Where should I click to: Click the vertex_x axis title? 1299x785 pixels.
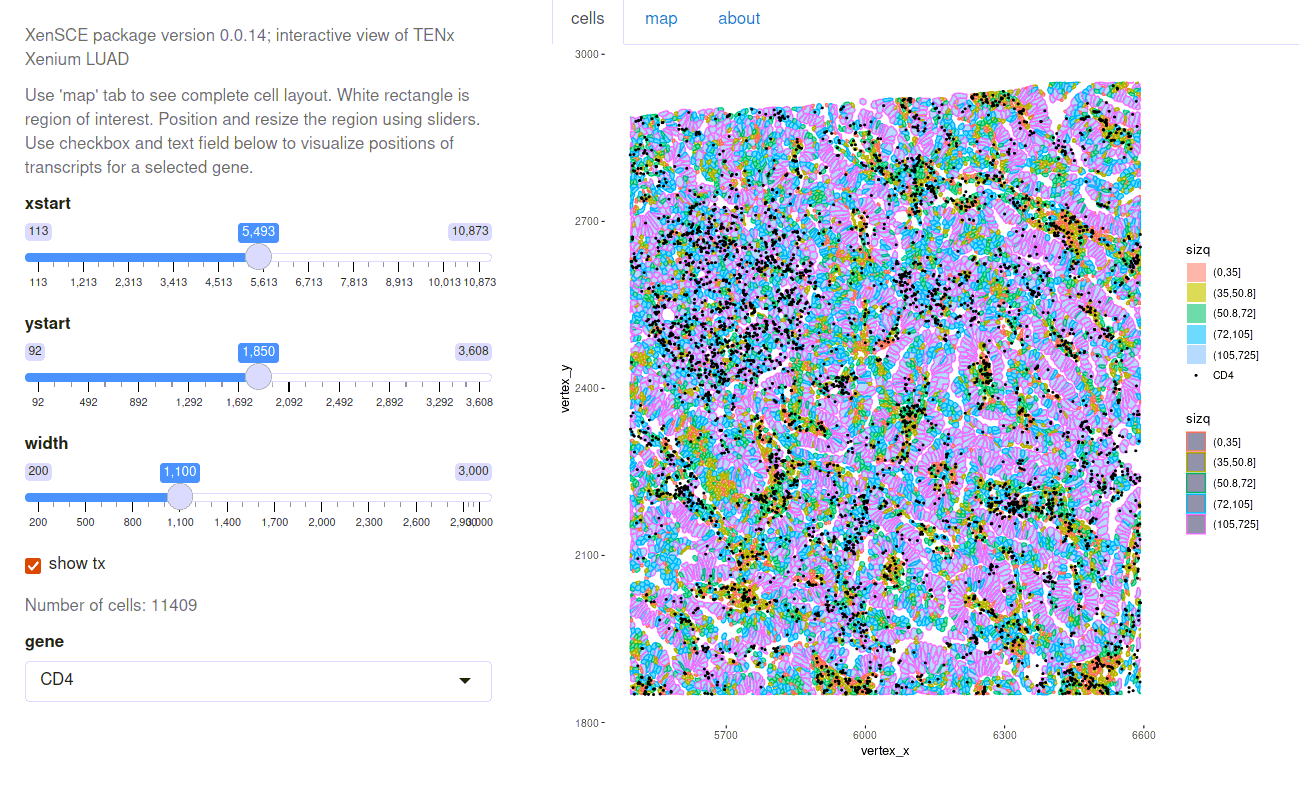[885, 750]
